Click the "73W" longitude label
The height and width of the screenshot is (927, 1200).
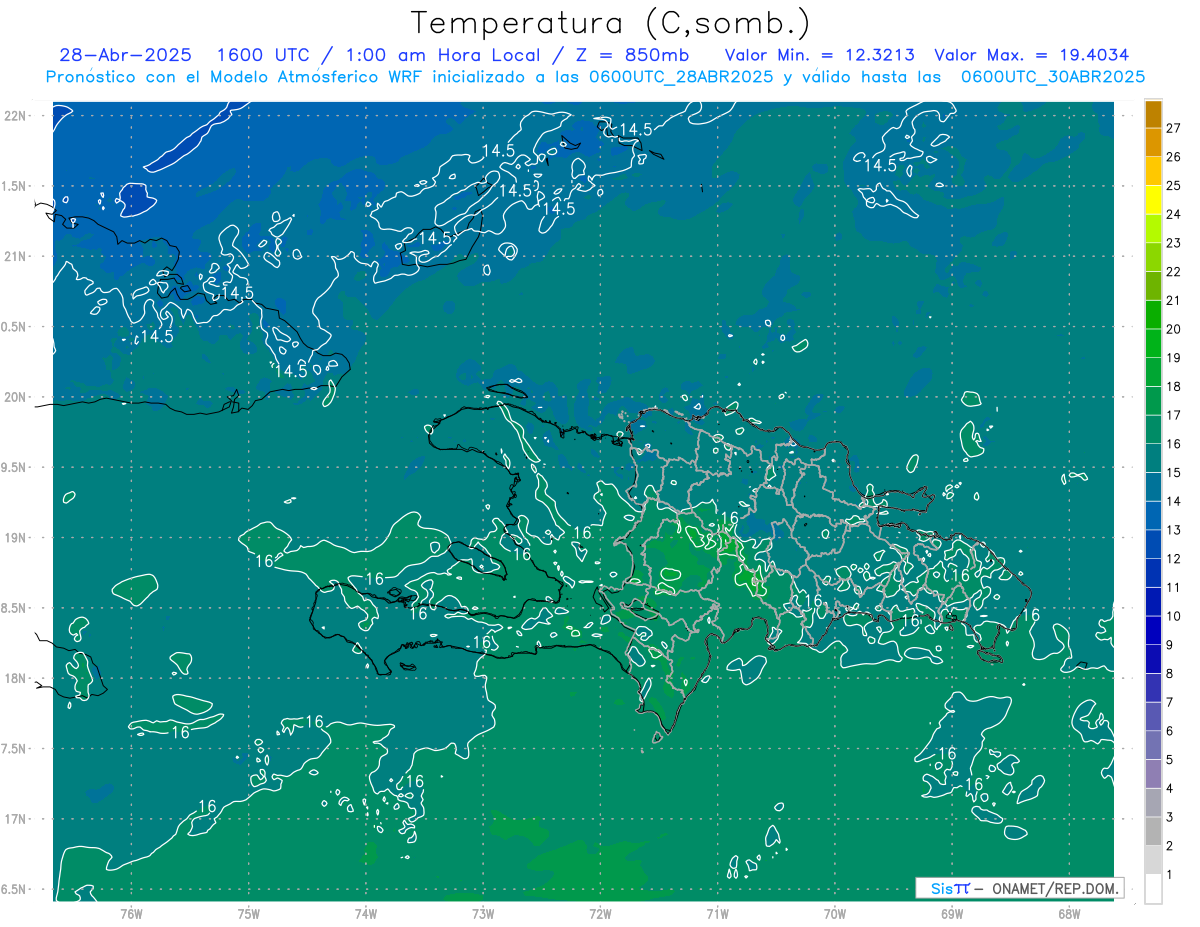pyautogui.click(x=483, y=914)
